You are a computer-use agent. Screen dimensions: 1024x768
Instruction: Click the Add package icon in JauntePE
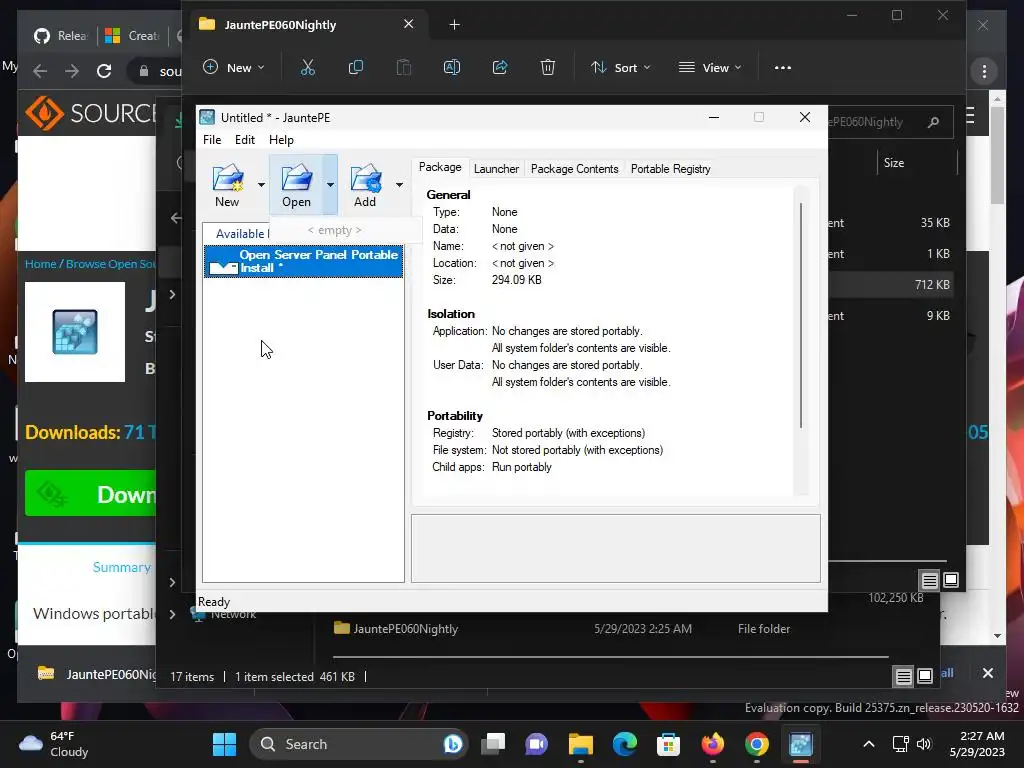coord(365,185)
